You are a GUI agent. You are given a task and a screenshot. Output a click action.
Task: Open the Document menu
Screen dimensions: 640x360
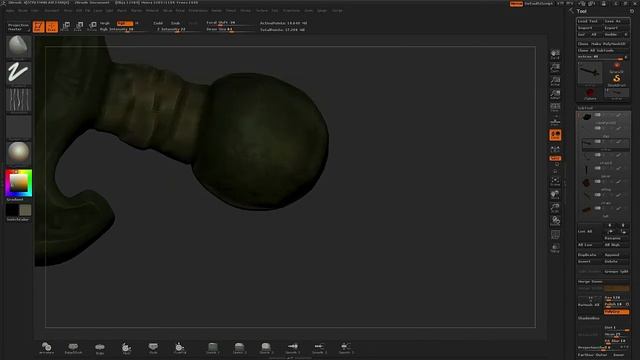point(51,11)
